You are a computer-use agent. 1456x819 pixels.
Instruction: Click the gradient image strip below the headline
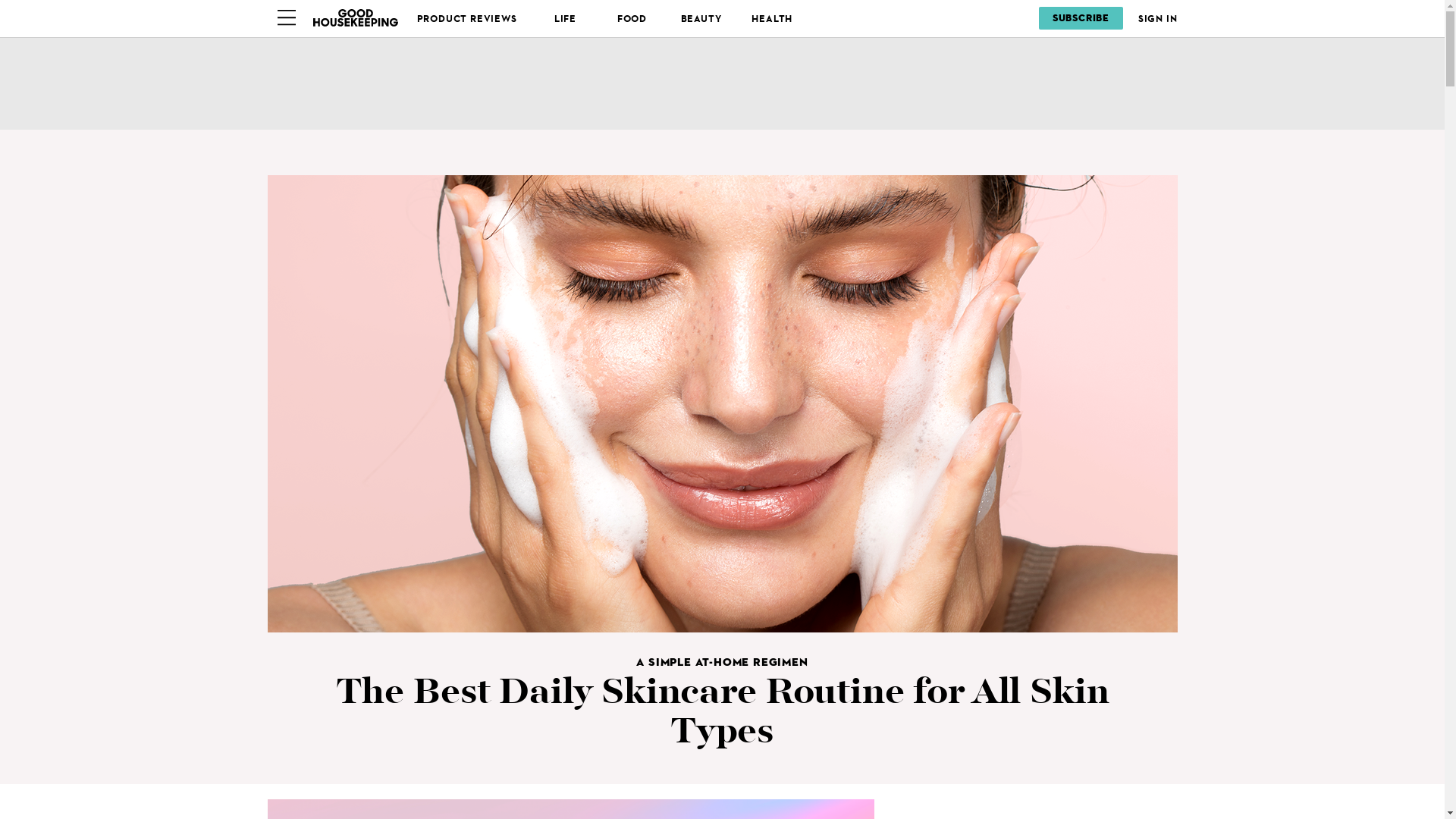coord(570,809)
